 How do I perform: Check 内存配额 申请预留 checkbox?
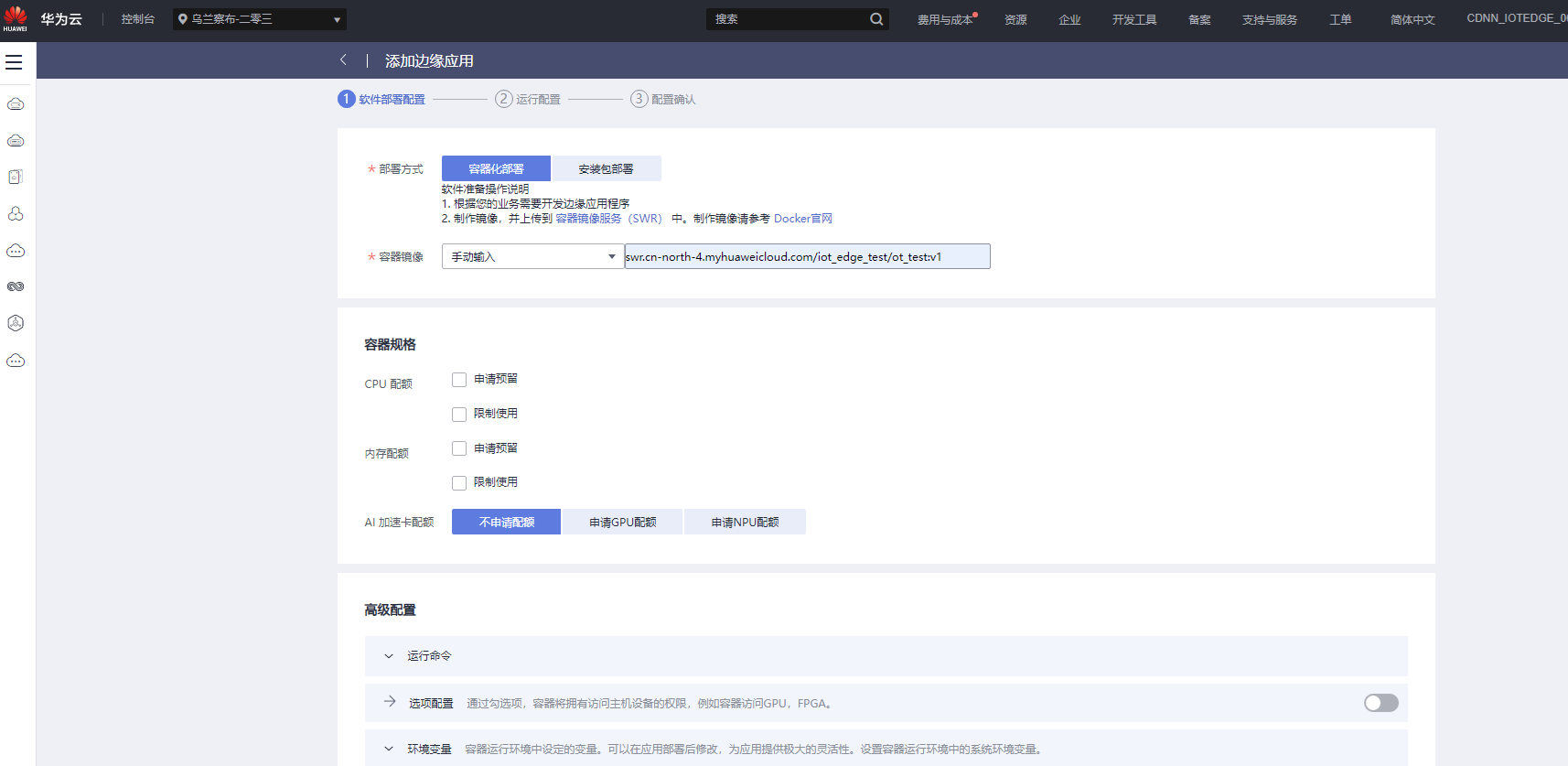[x=459, y=448]
